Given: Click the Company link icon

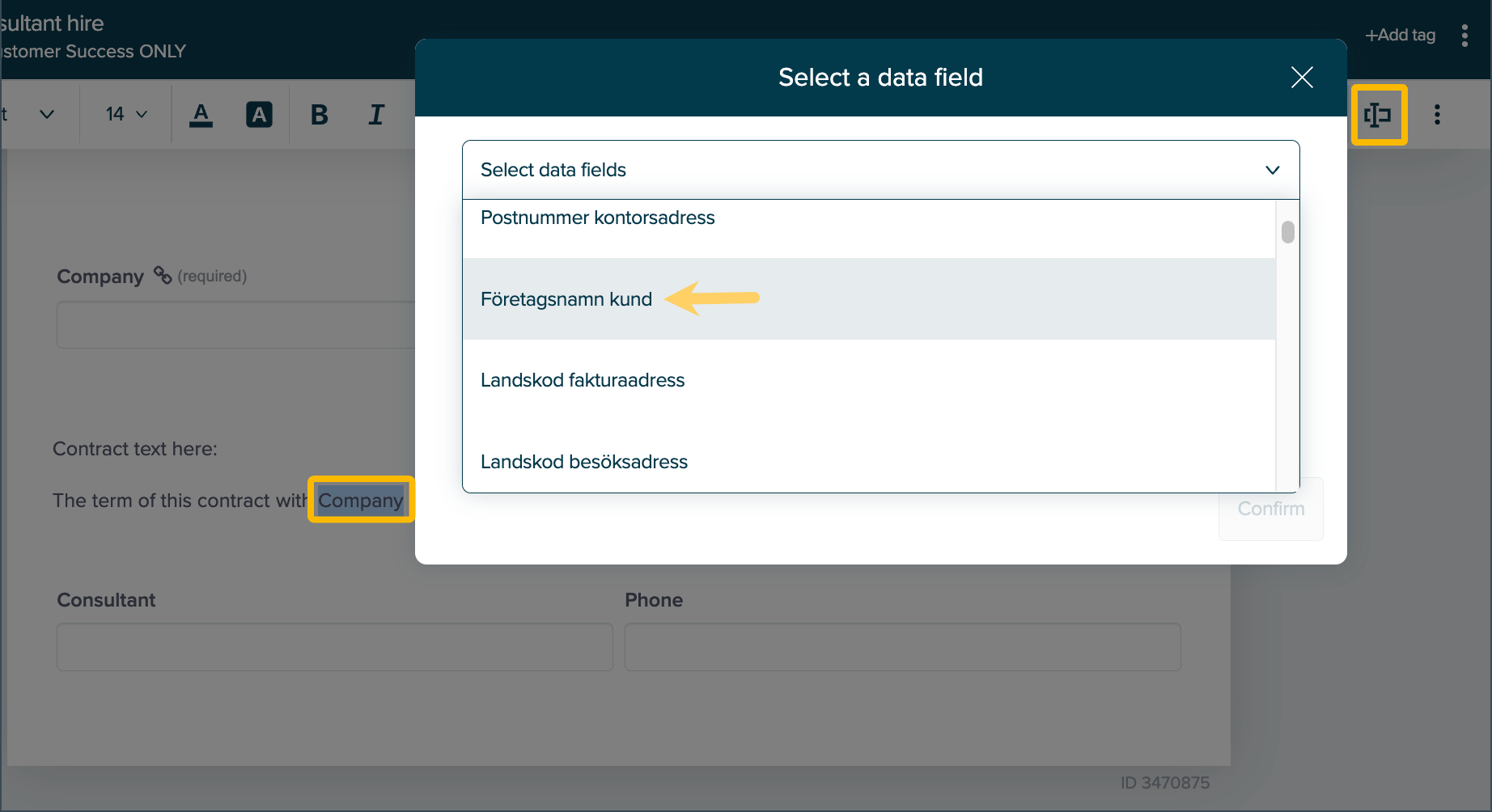Looking at the screenshot, I should coord(163,276).
